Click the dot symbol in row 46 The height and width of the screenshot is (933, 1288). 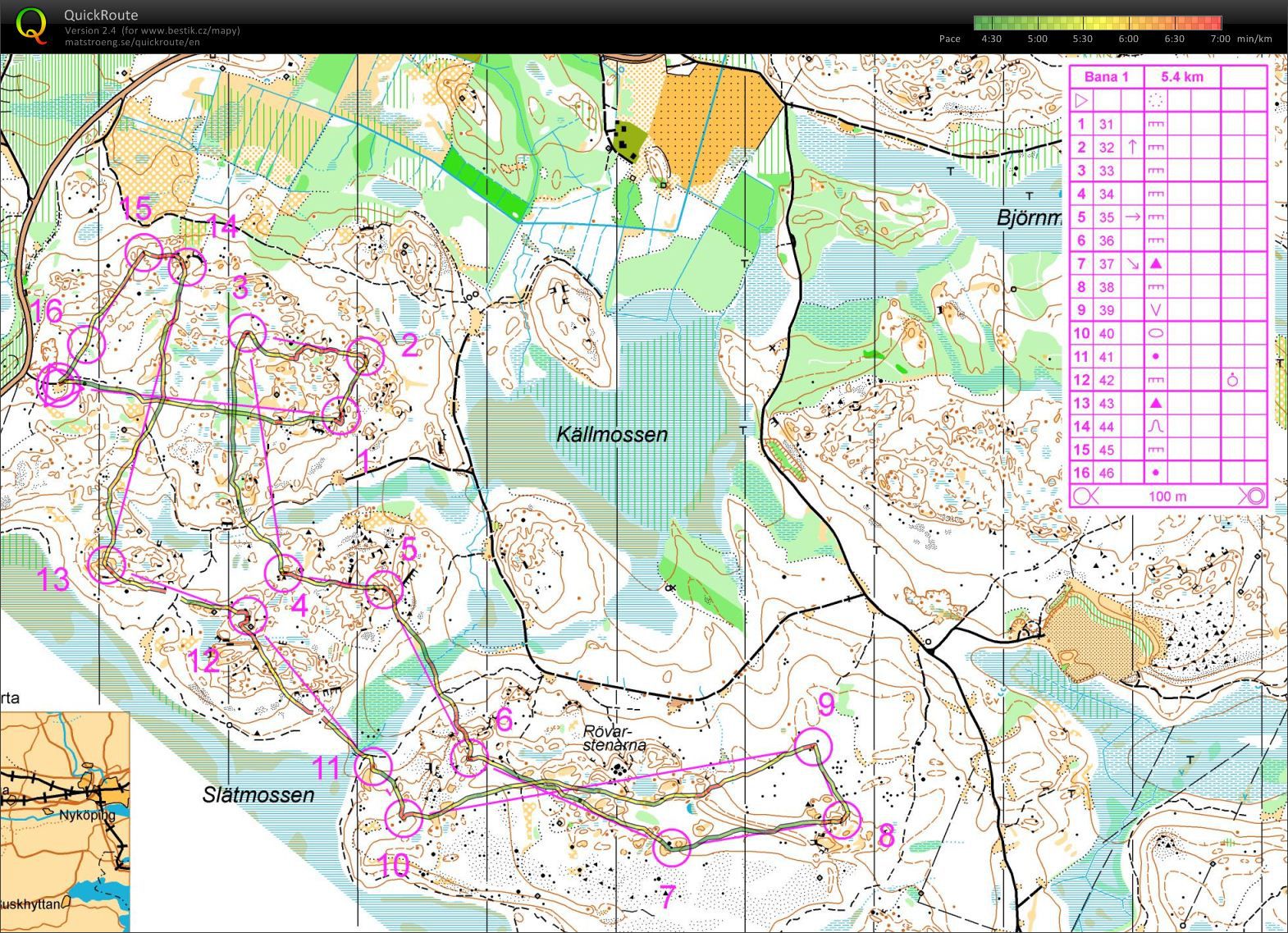click(1155, 473)
